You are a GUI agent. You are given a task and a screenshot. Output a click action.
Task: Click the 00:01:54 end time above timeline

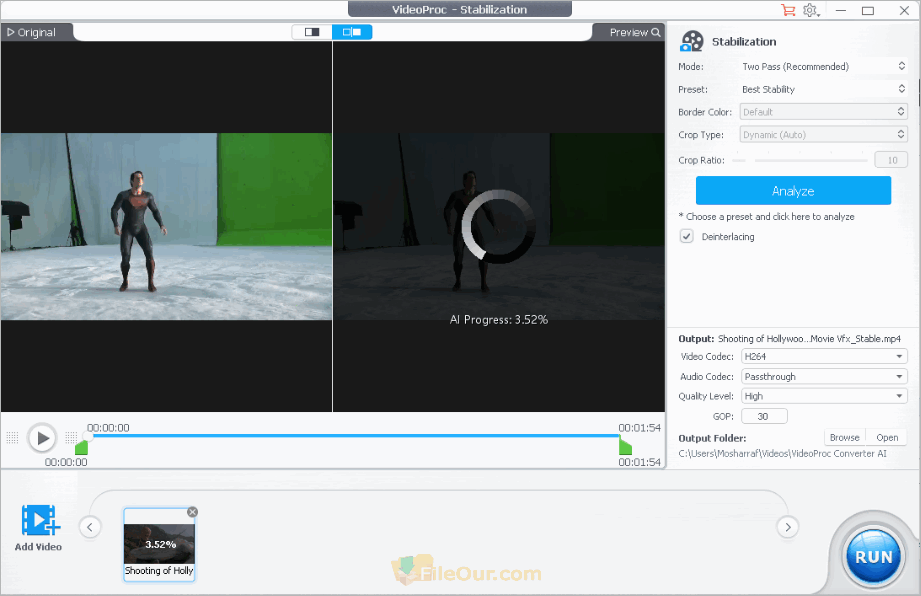639,427
